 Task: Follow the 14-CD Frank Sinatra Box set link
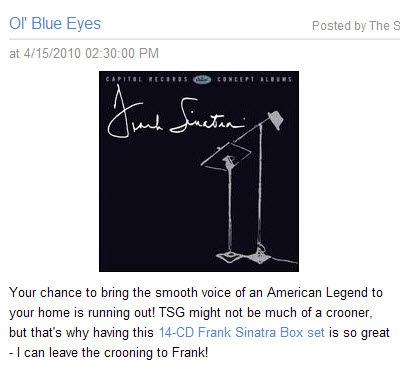241,332
